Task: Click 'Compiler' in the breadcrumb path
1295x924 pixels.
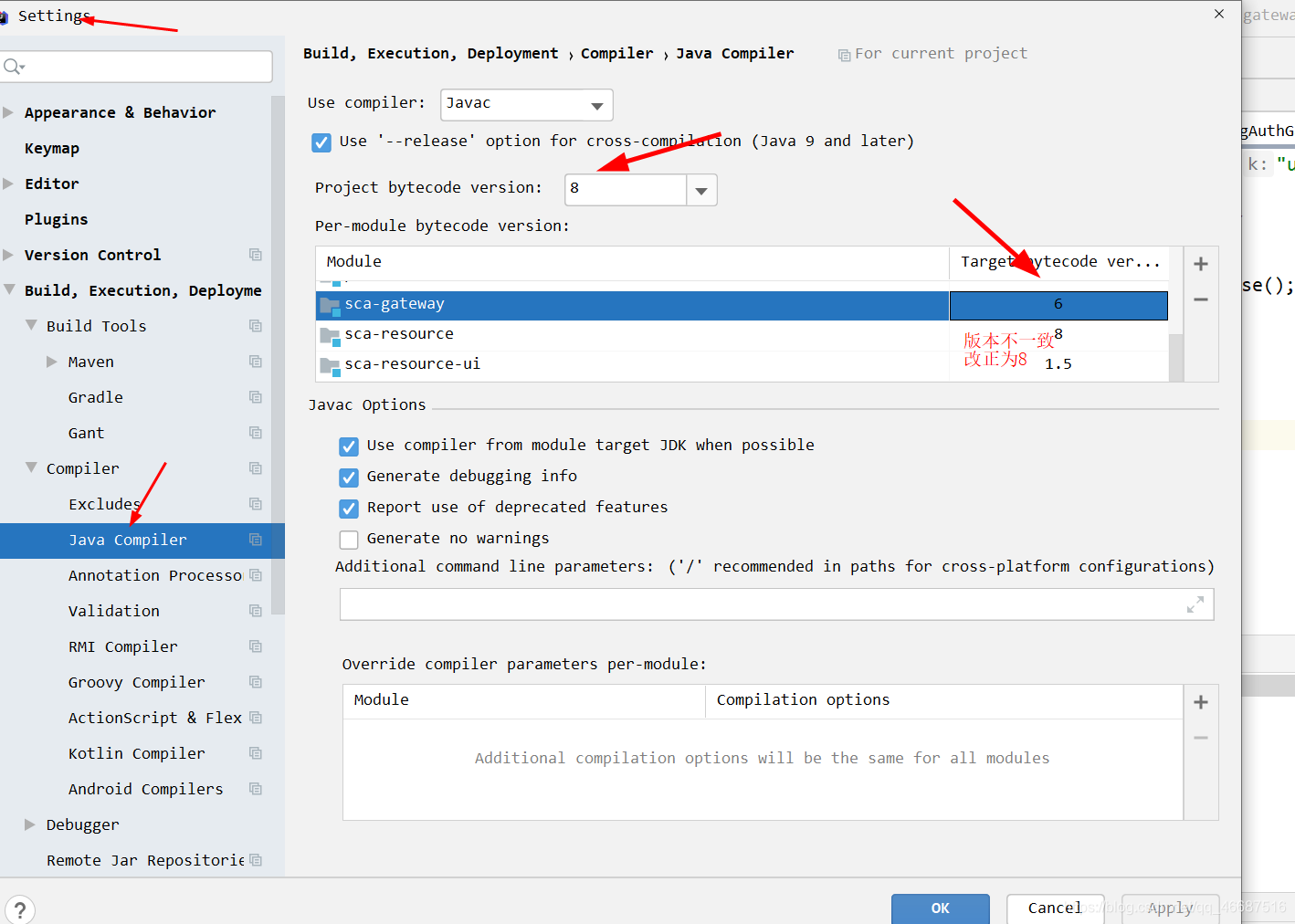Action: 616,53
